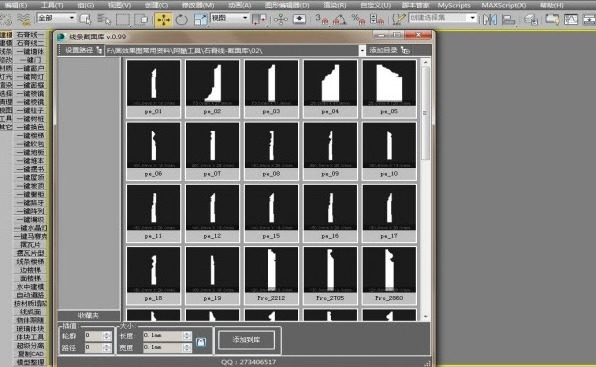Select the ps_05 profile thumbnail
596x367 pixels.
[x=389, y=88]
